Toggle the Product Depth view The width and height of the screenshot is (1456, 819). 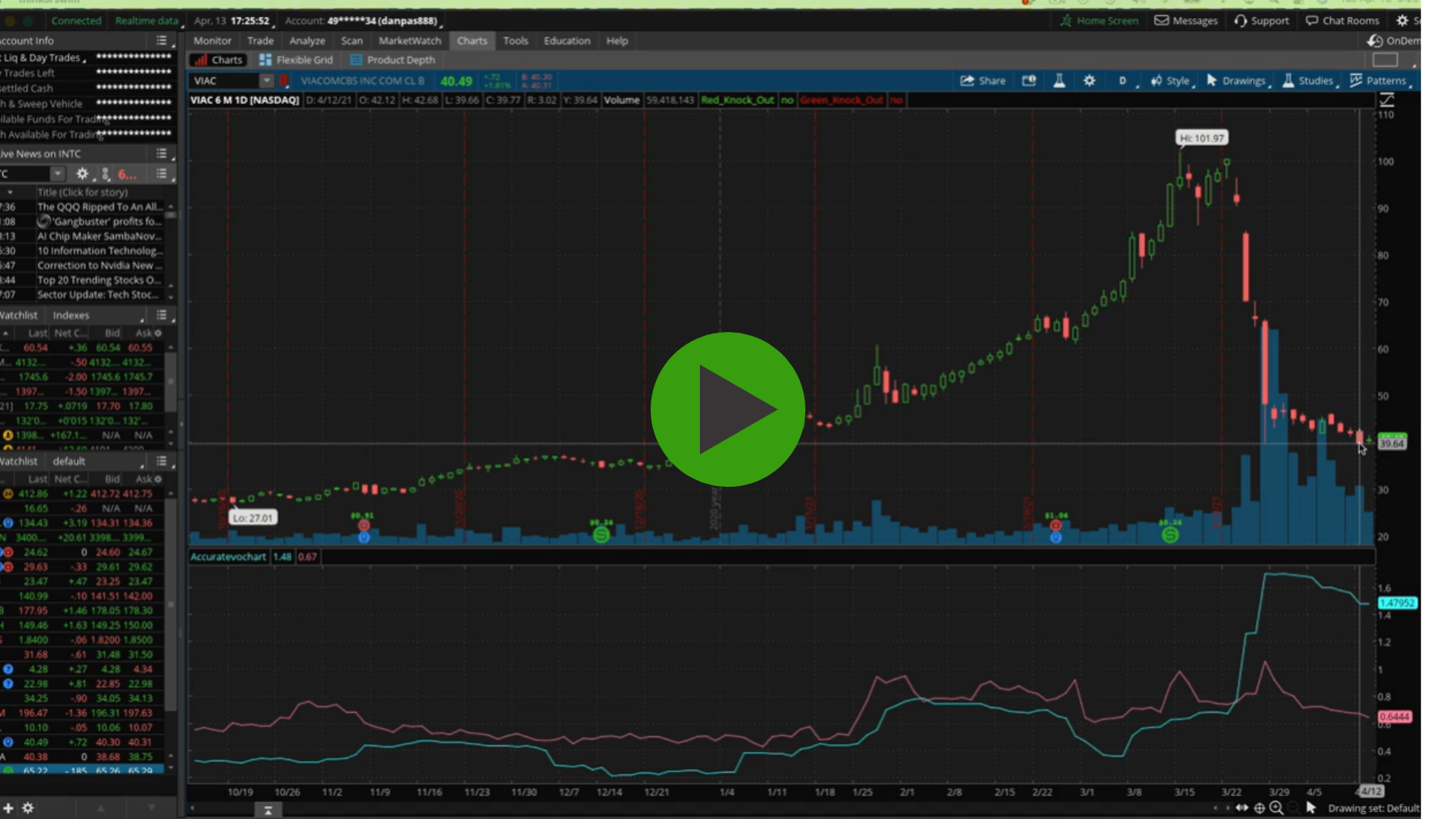coord(393,60)
